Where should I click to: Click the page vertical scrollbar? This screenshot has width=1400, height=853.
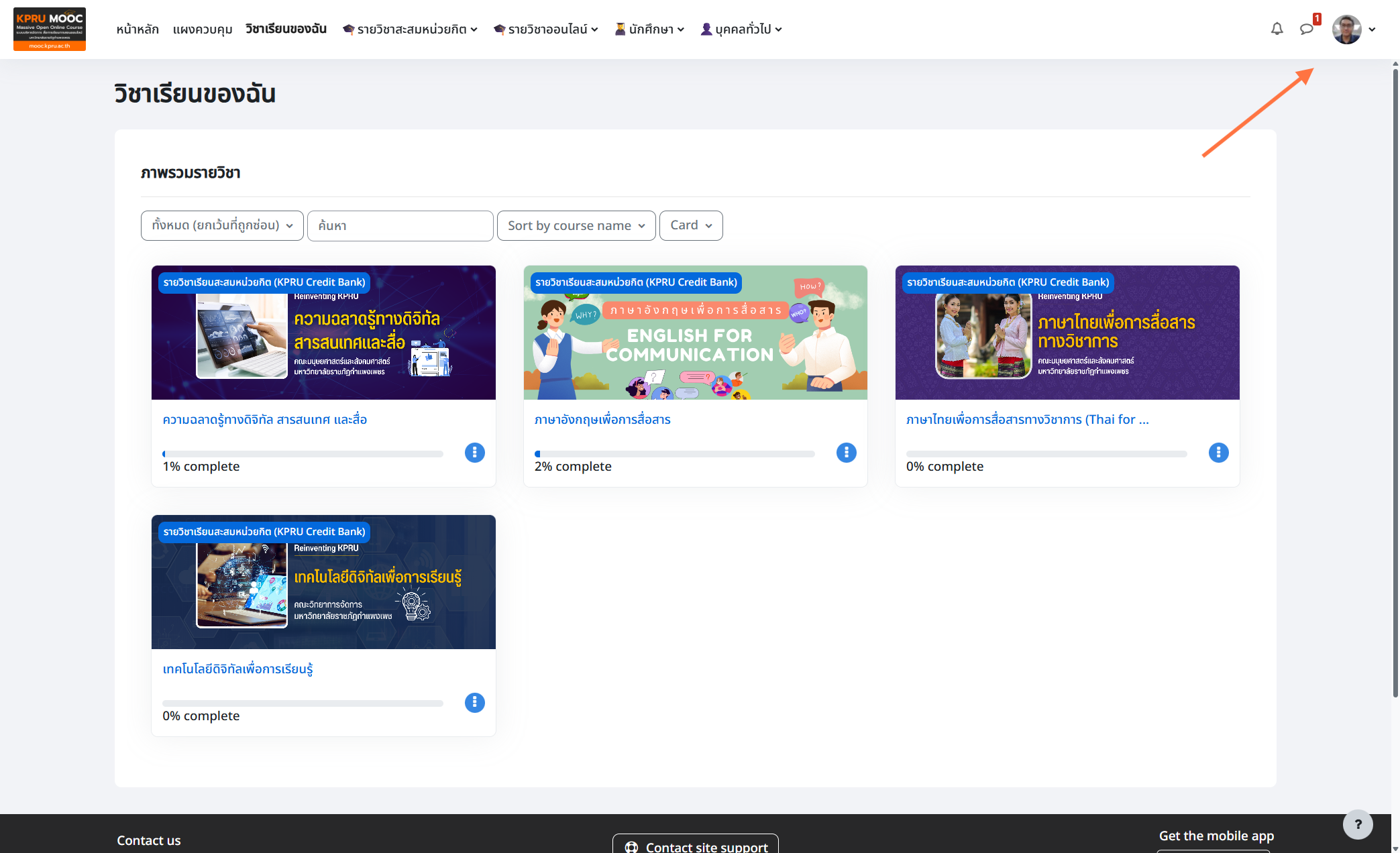(1395, 382)
